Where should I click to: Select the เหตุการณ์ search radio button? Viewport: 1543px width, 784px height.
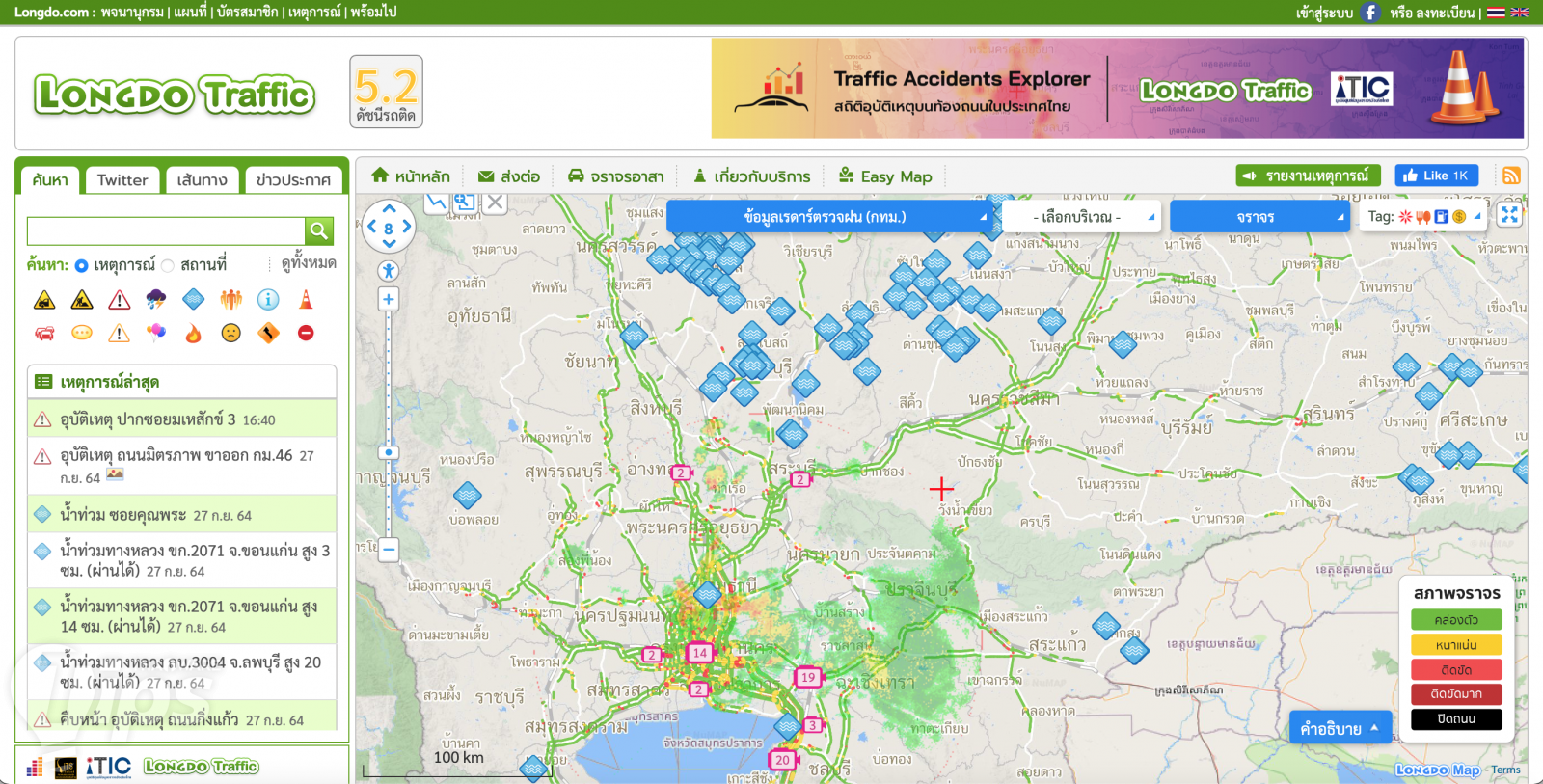[81, 265]
